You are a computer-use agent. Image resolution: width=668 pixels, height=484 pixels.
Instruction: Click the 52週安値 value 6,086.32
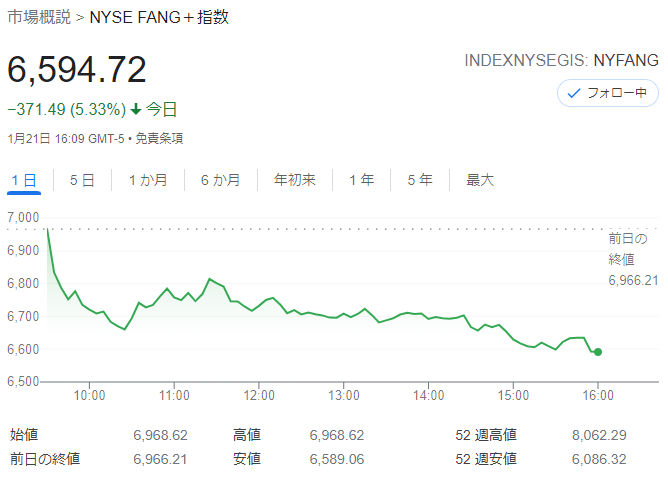599,459
